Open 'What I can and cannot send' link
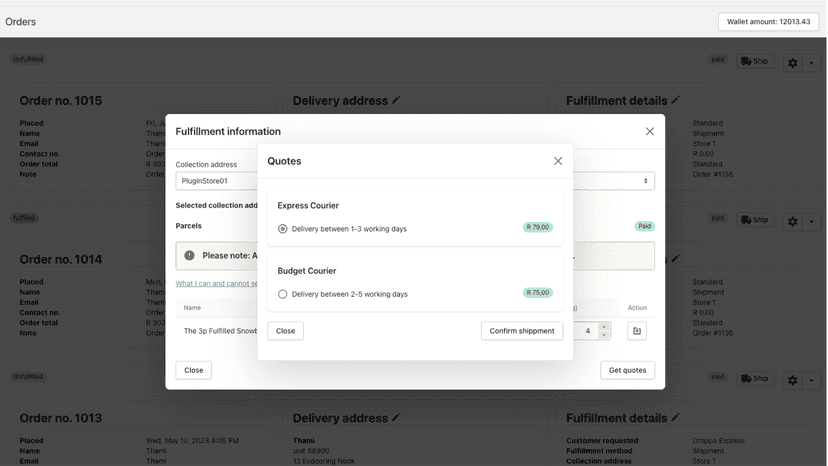The width and height of the screenshot is (828, 466). point(217,283)
